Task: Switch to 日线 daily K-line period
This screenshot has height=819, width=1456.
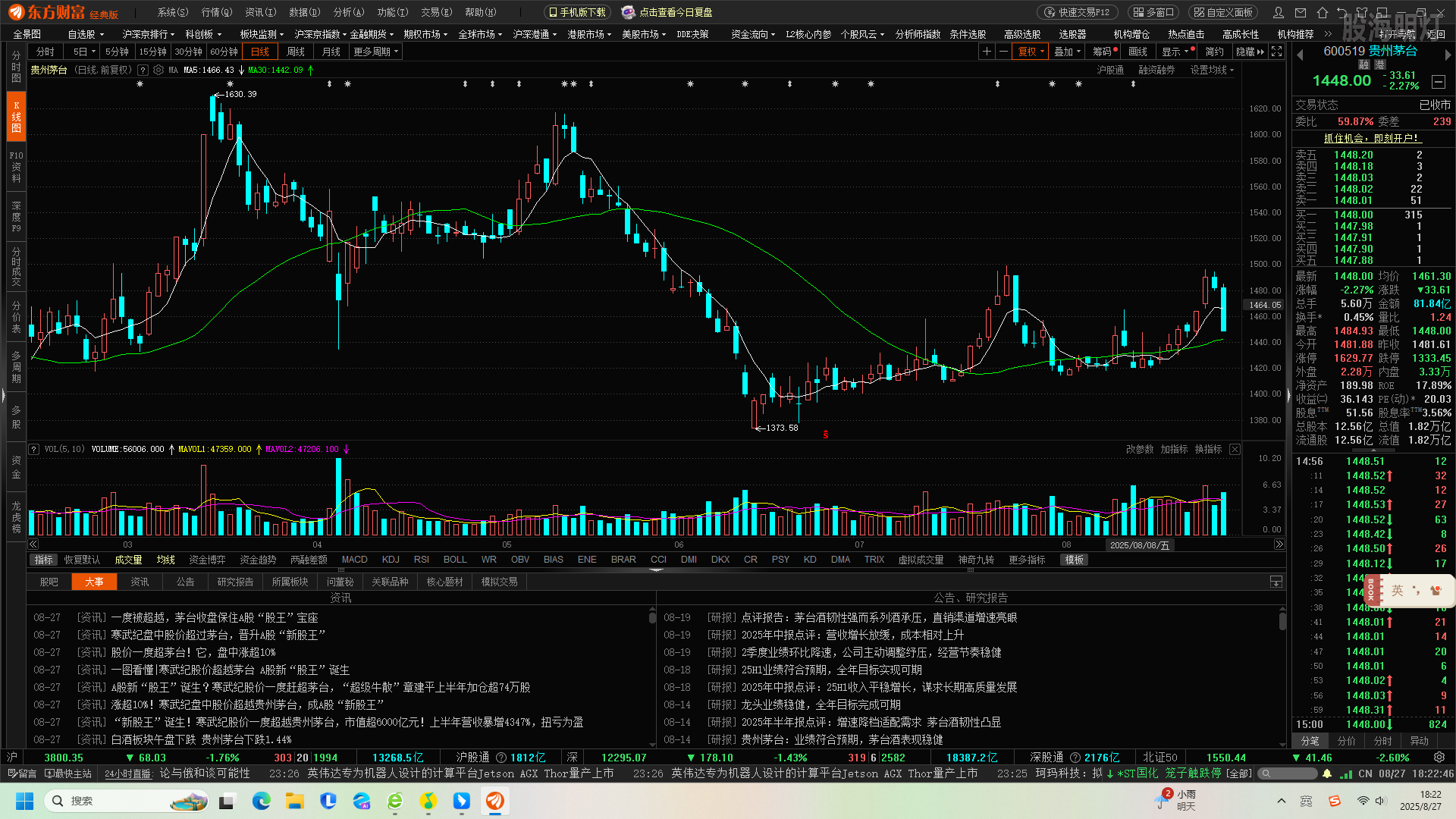Action: pos(260,52)
